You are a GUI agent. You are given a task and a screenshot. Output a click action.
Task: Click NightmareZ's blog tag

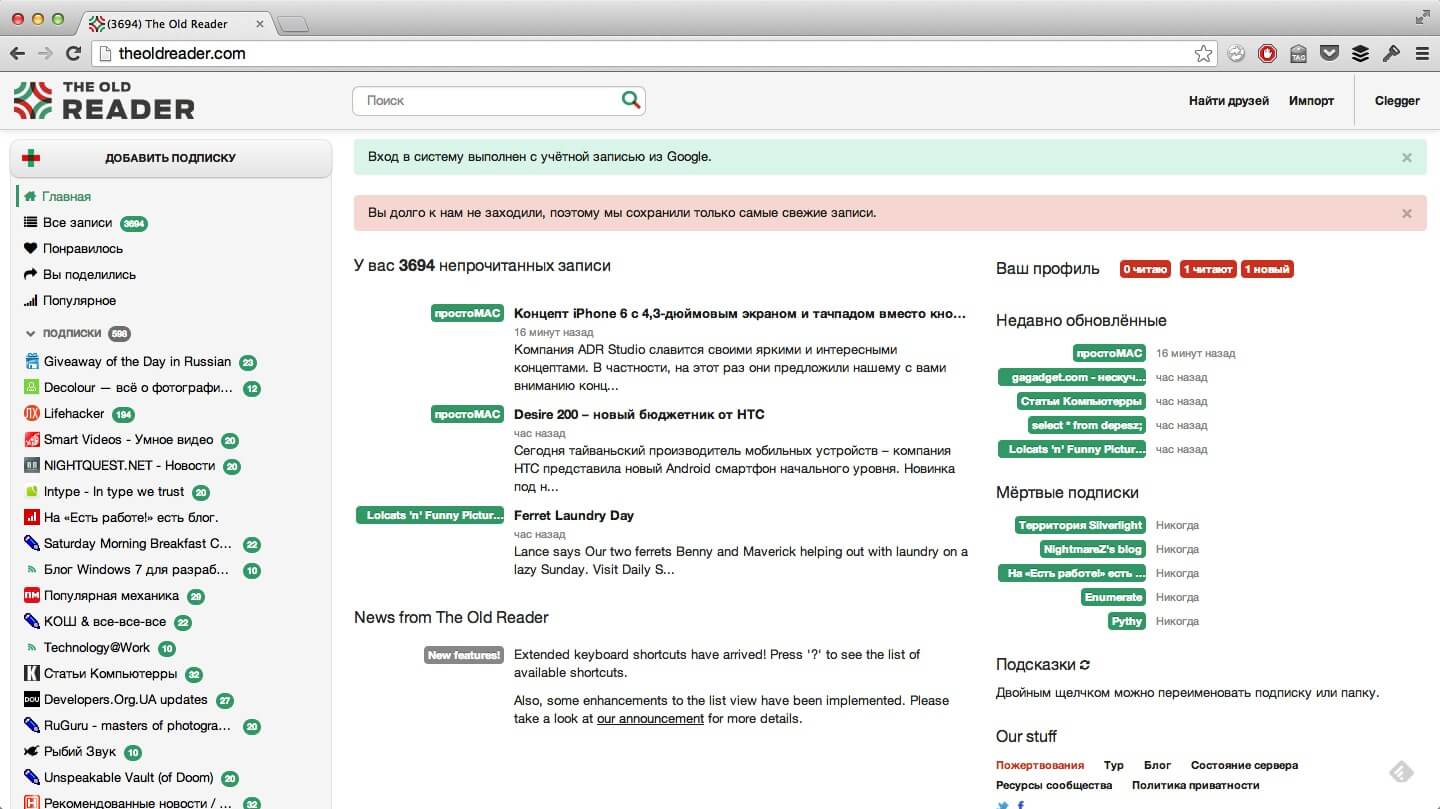click(x=1092, y=549)
